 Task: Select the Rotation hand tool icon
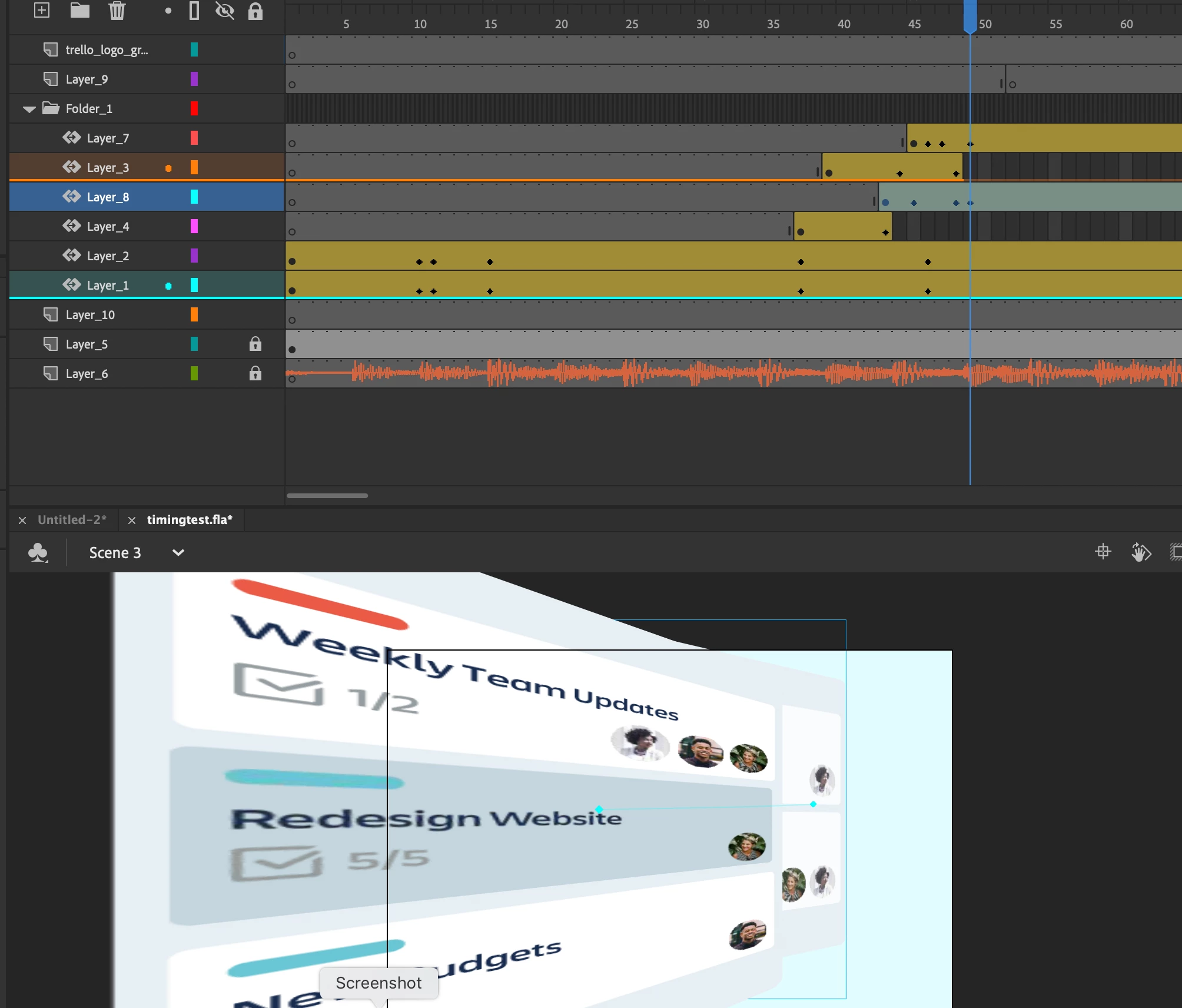pyautogui.click(x=1141, y=552)
